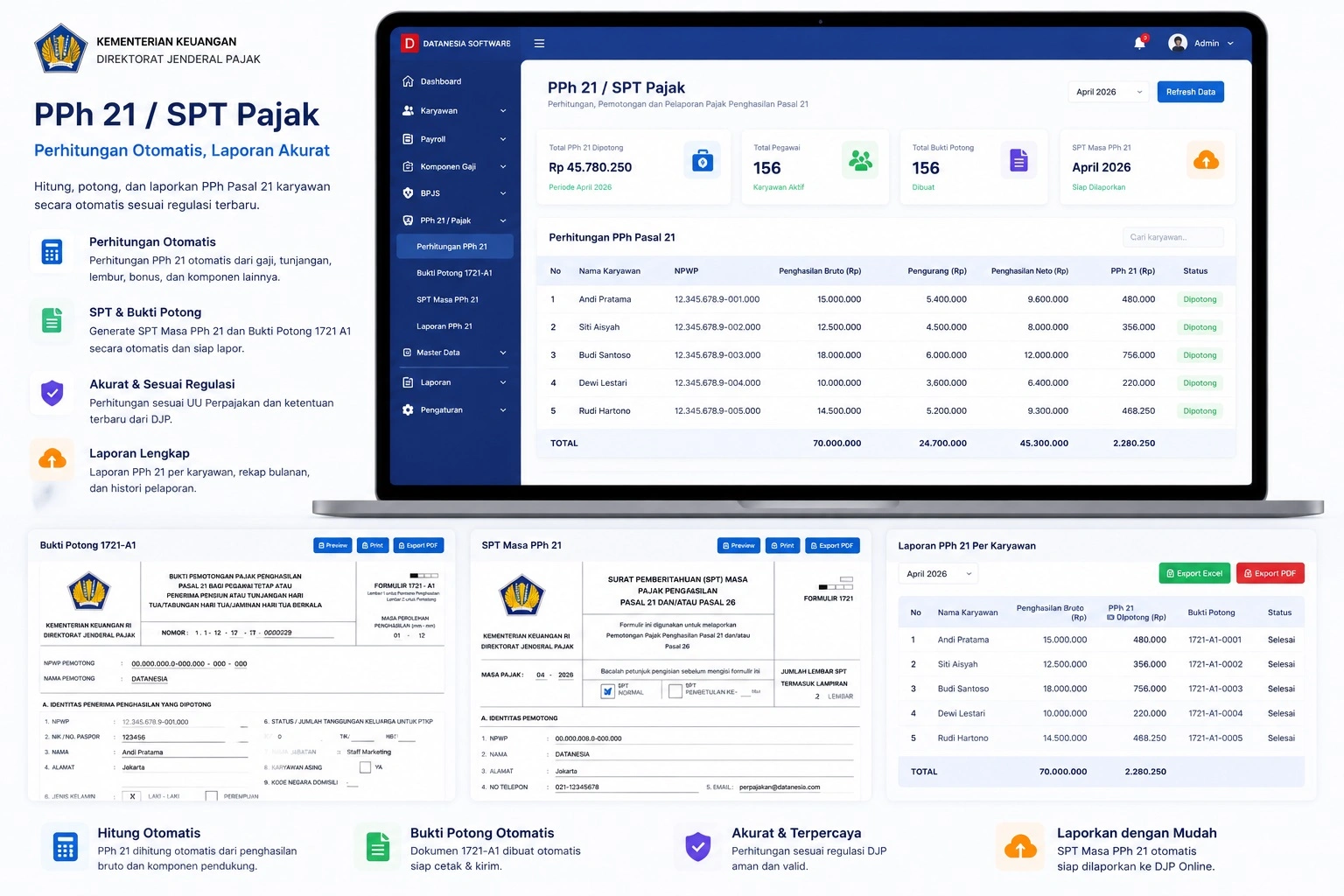The width and height of the screenshot is (1344, 896).
Task: Click Dipotong status for Rudi Hartono
Action: (x=1200, y=410)
